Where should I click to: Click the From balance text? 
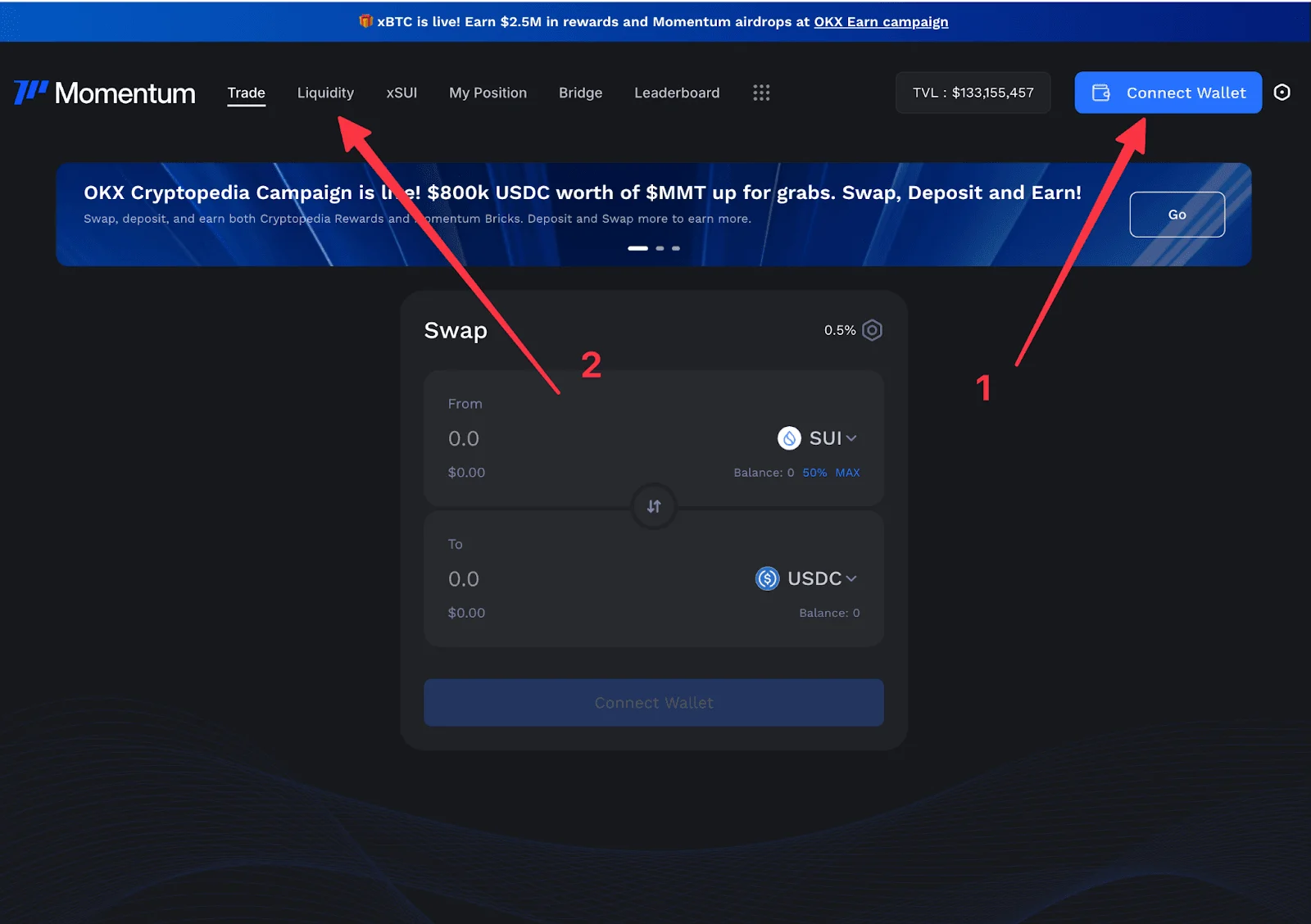(x=764, y=473)
